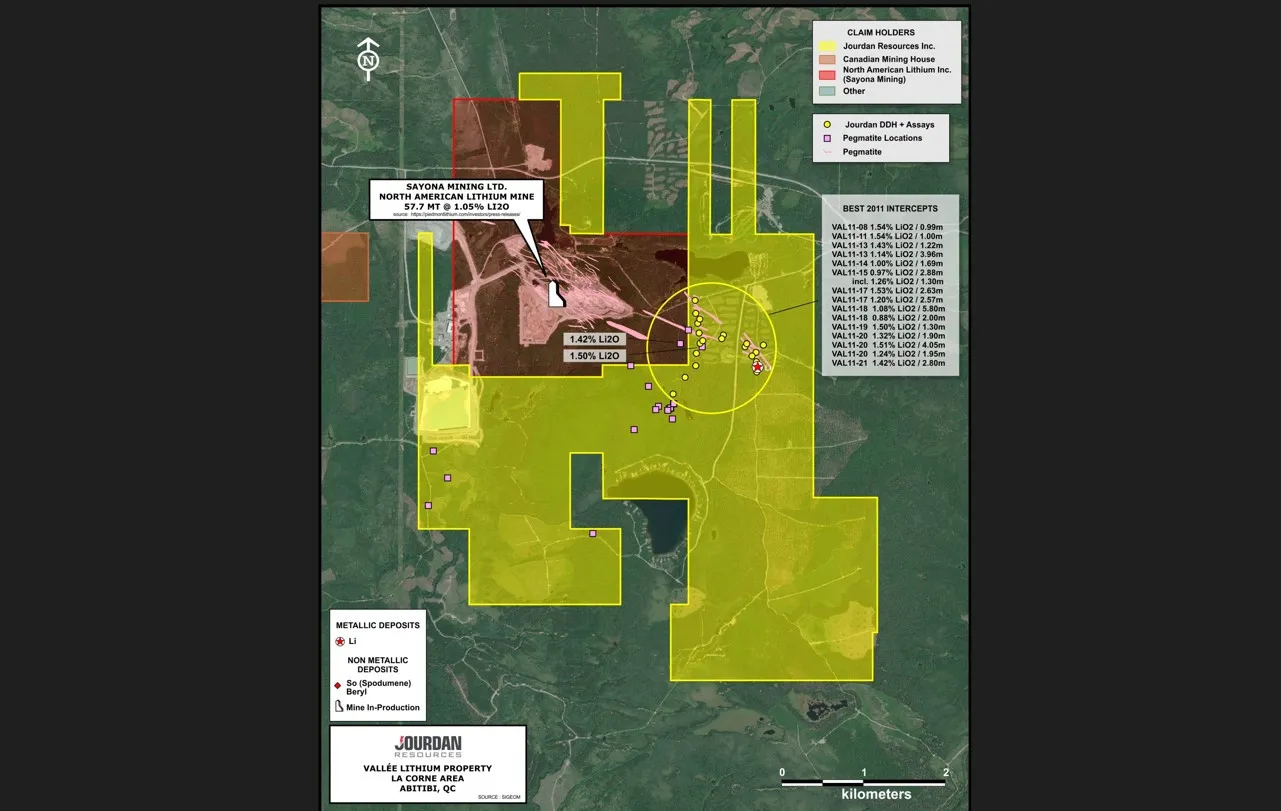Image resolution: width=1281 pixels, height=811 pixels.
Task: Click the '57.7 MT @ 1.05% LI2O' text
Action: 456,206
